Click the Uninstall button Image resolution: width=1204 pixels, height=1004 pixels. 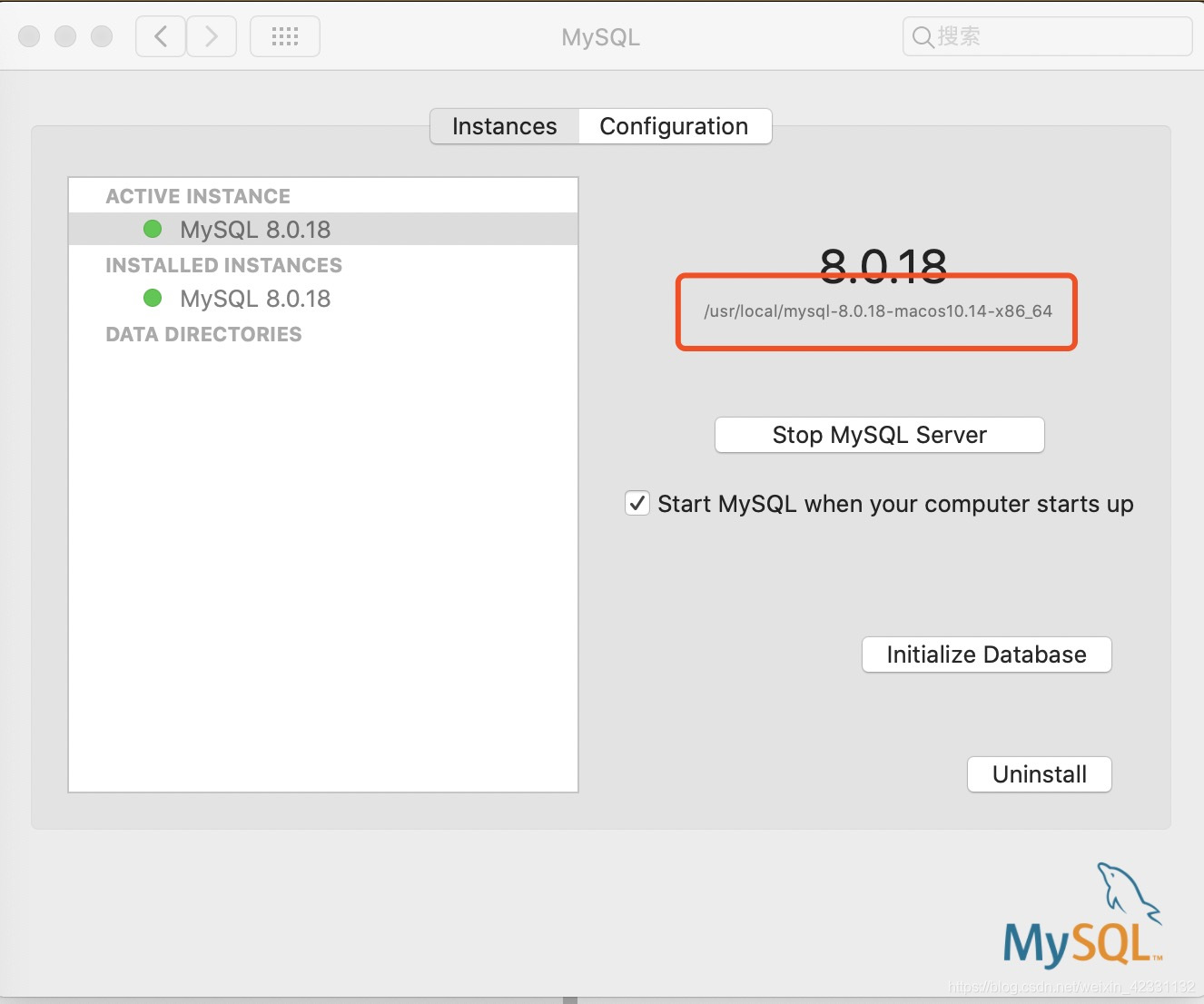(1040, 774)
